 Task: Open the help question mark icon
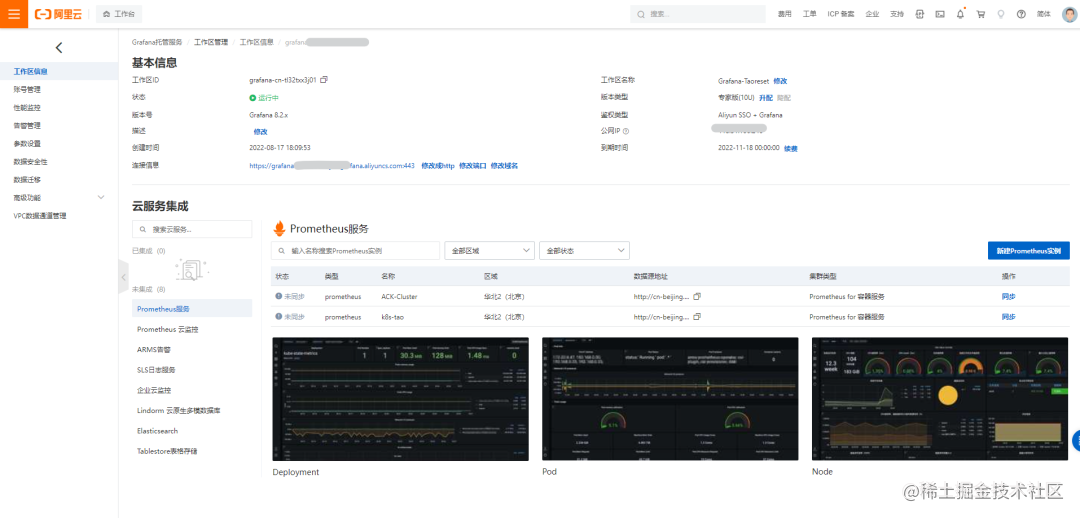(1021, 14)
